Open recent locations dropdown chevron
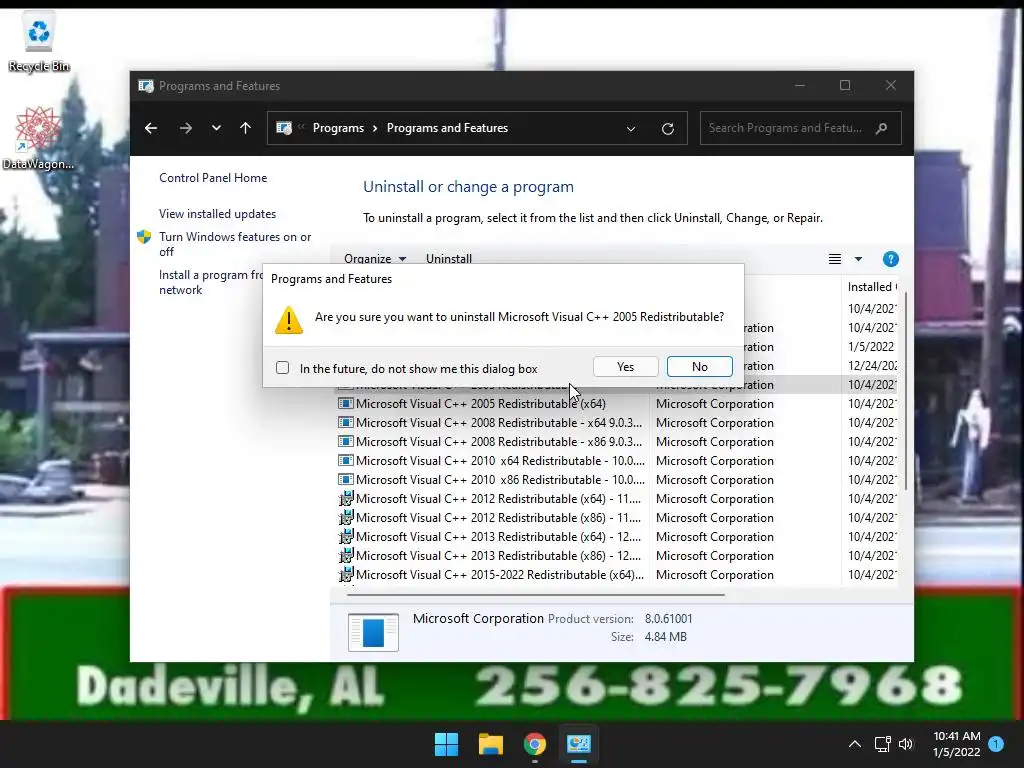 point(216,128)
